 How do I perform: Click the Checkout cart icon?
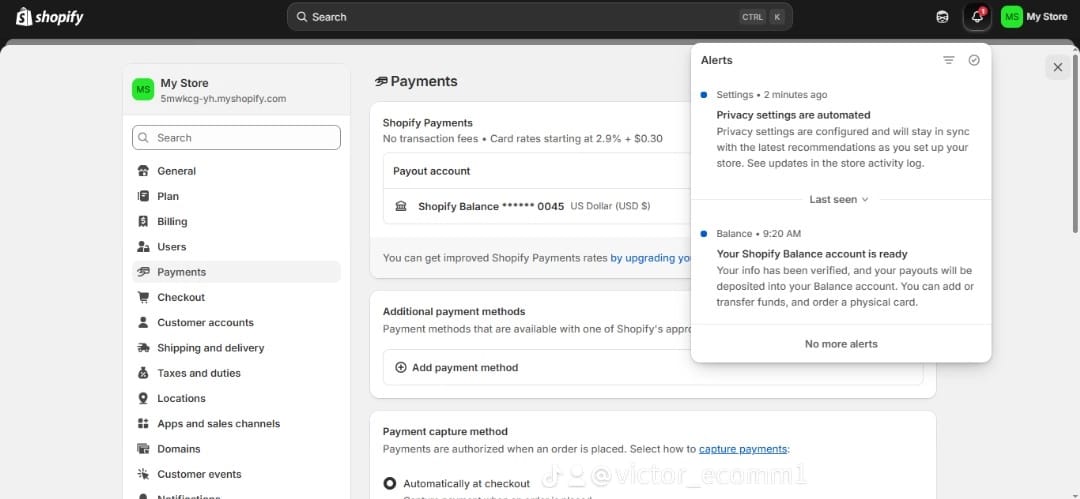pos(143,297)
